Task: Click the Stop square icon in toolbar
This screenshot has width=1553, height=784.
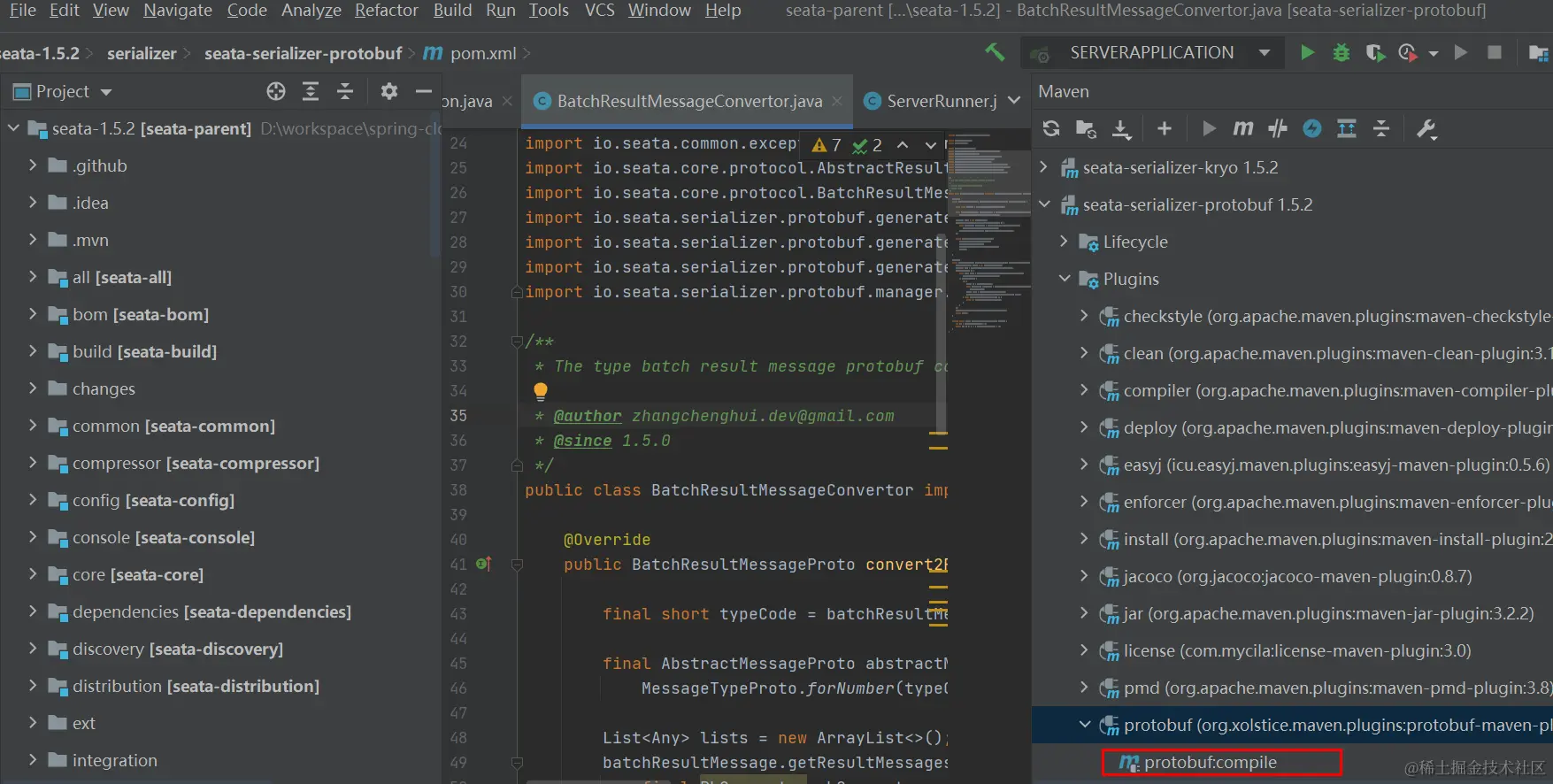Action: [x=1495, y=53]
